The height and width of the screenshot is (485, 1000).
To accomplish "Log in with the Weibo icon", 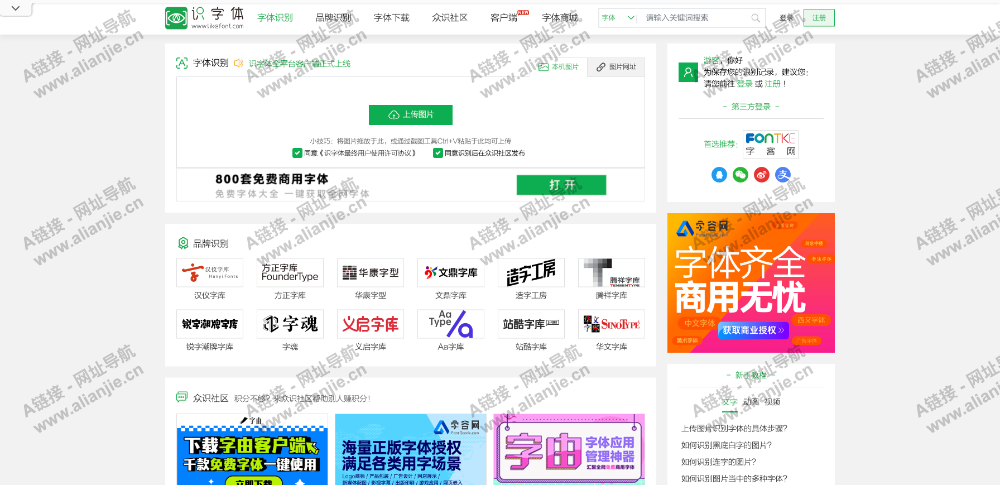I will (x=761, y=174).
